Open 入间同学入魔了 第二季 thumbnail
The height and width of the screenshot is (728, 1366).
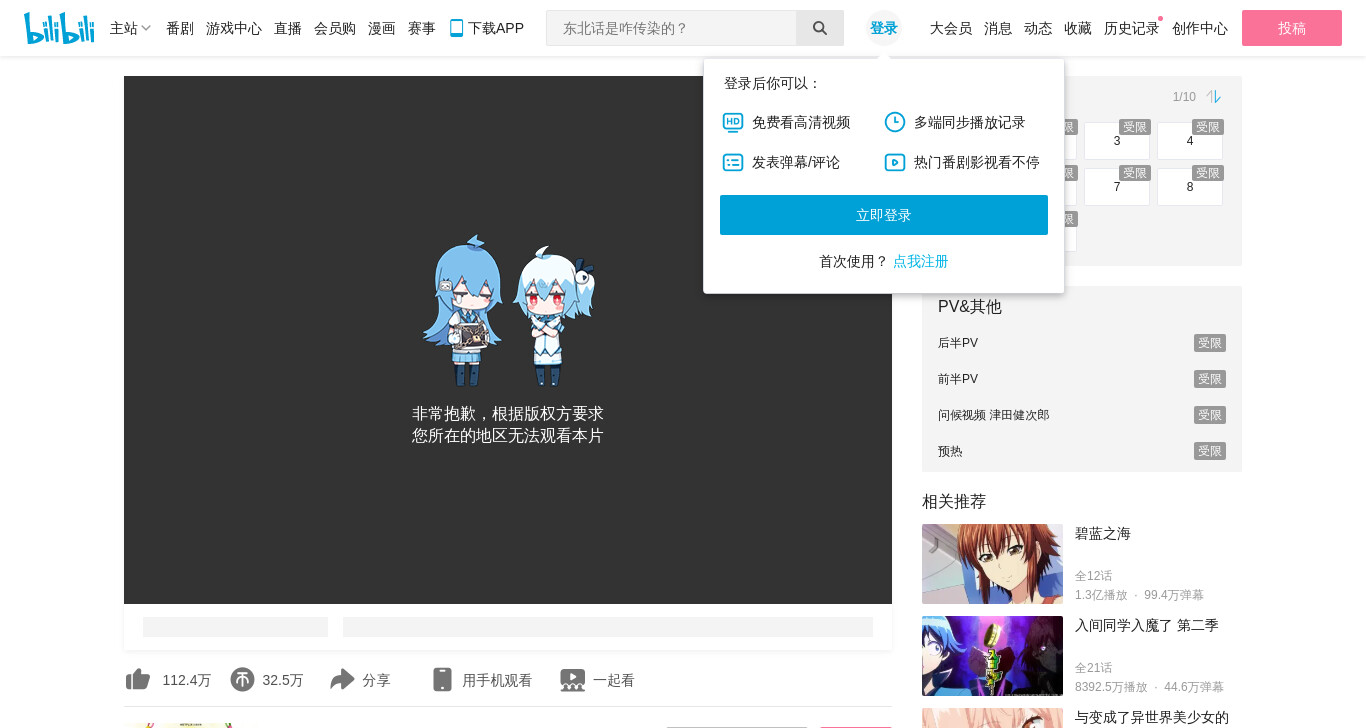(992, 656)
